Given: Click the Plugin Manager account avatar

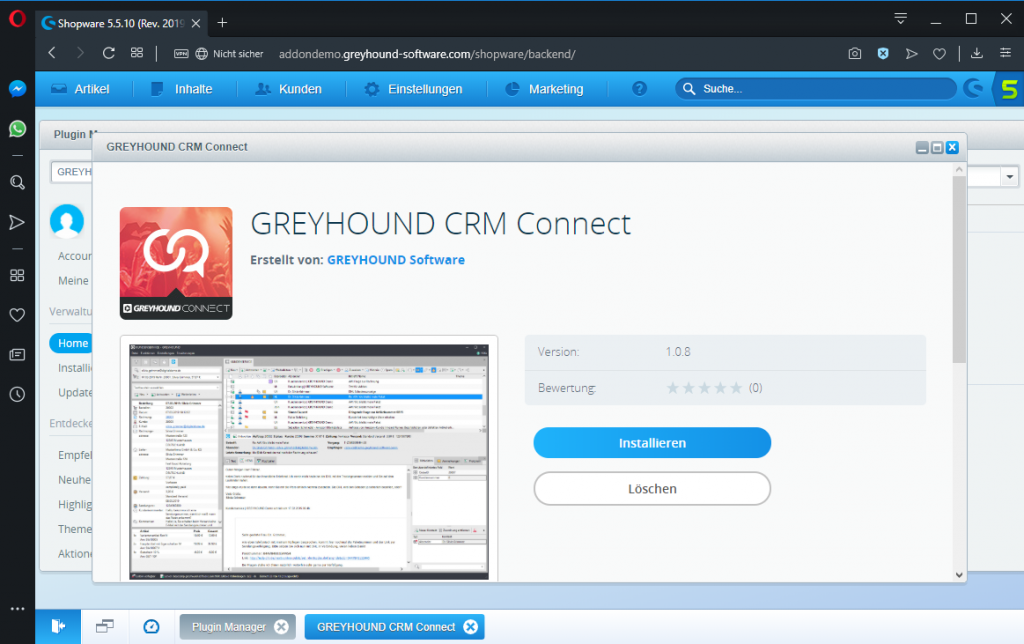Looking at the screenshot, I should [67, 221].
